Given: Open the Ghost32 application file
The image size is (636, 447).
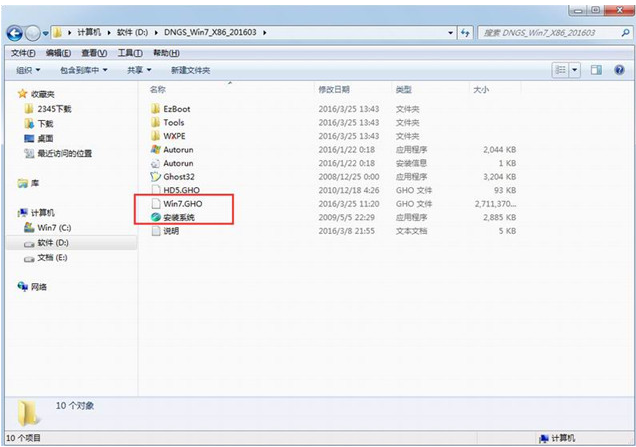Looking at the screenshot, I should click(177, 176).
